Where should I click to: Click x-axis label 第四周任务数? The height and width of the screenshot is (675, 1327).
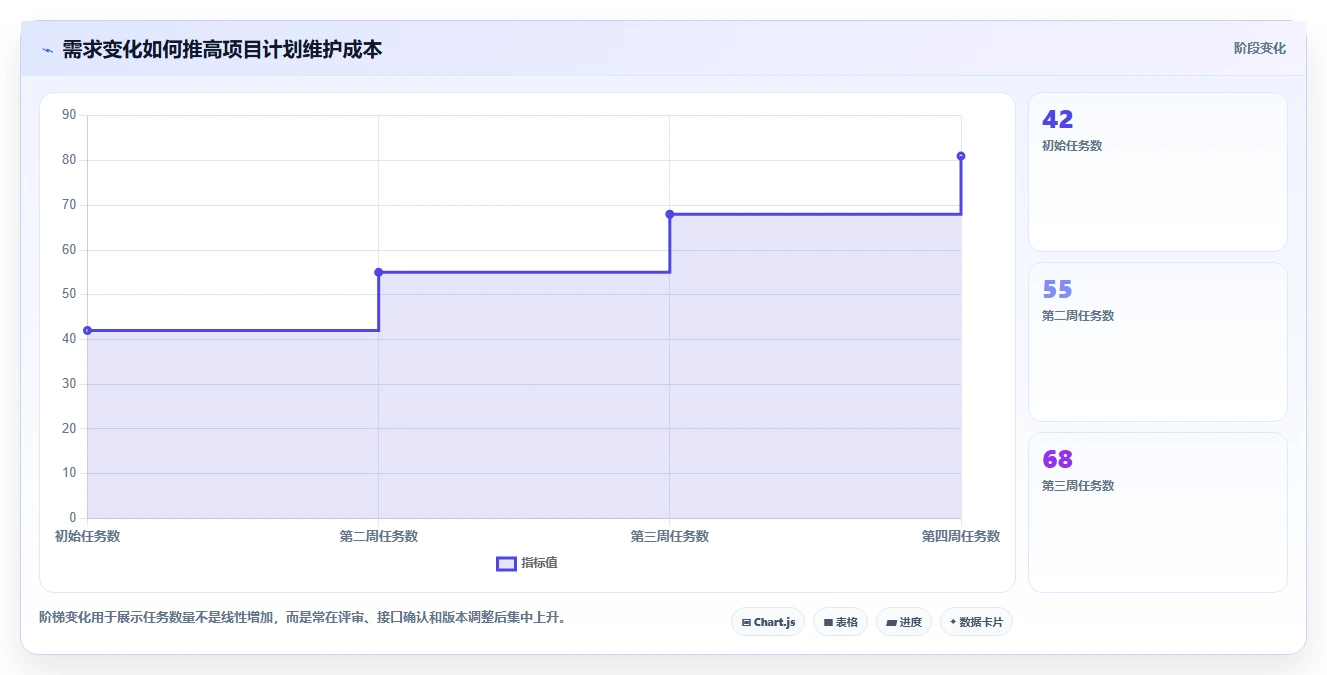(x=961, y=536)
